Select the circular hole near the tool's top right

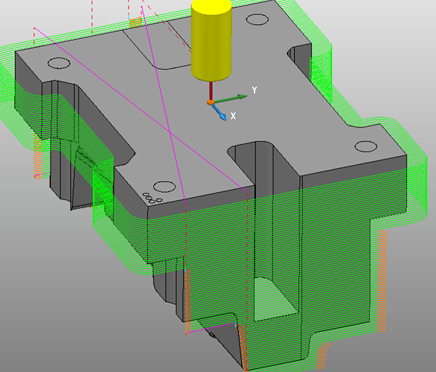257,19
